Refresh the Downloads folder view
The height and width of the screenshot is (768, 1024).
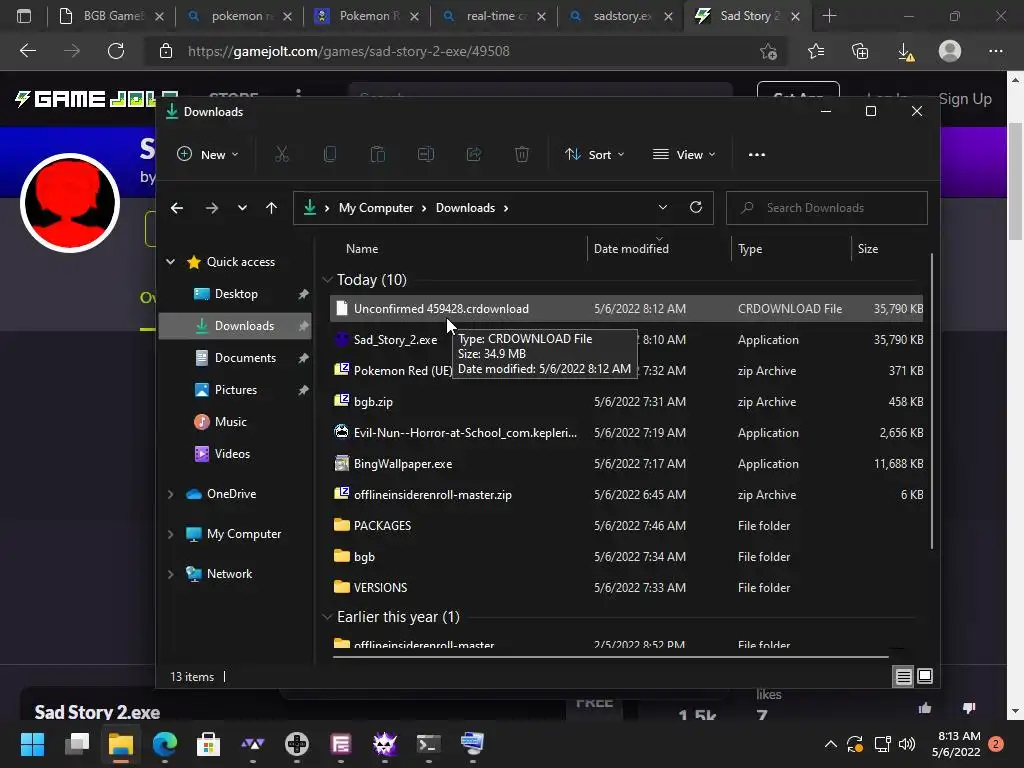(696, 208)
